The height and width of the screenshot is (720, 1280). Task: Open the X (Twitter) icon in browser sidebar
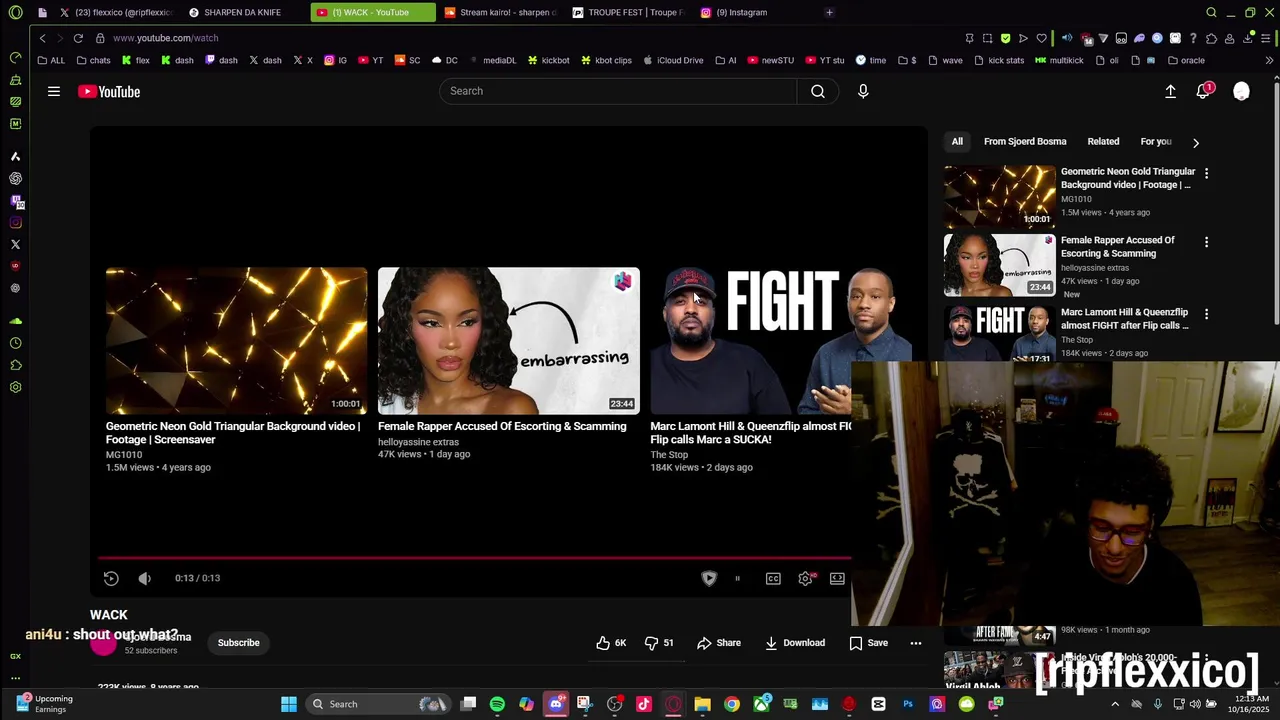15,244
